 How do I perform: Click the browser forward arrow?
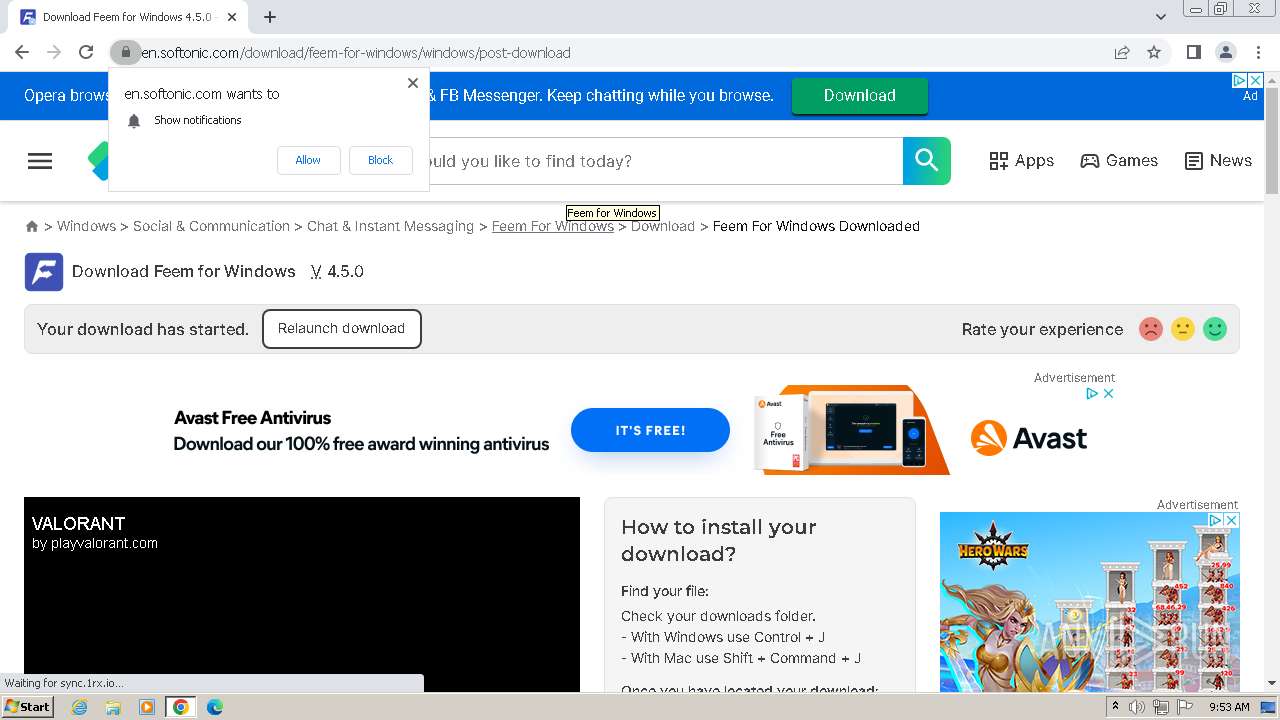tap(54, 52)
